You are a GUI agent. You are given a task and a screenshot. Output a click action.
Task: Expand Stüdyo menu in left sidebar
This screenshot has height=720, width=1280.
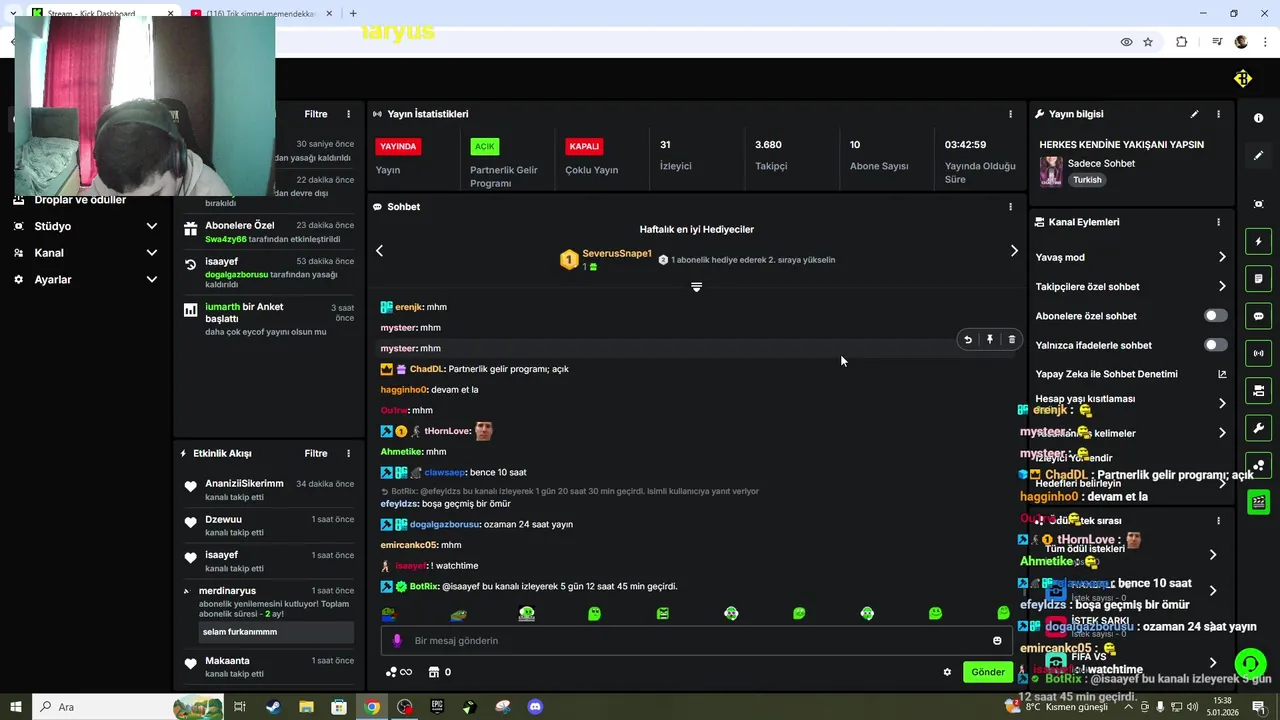(x=152, y=226)
